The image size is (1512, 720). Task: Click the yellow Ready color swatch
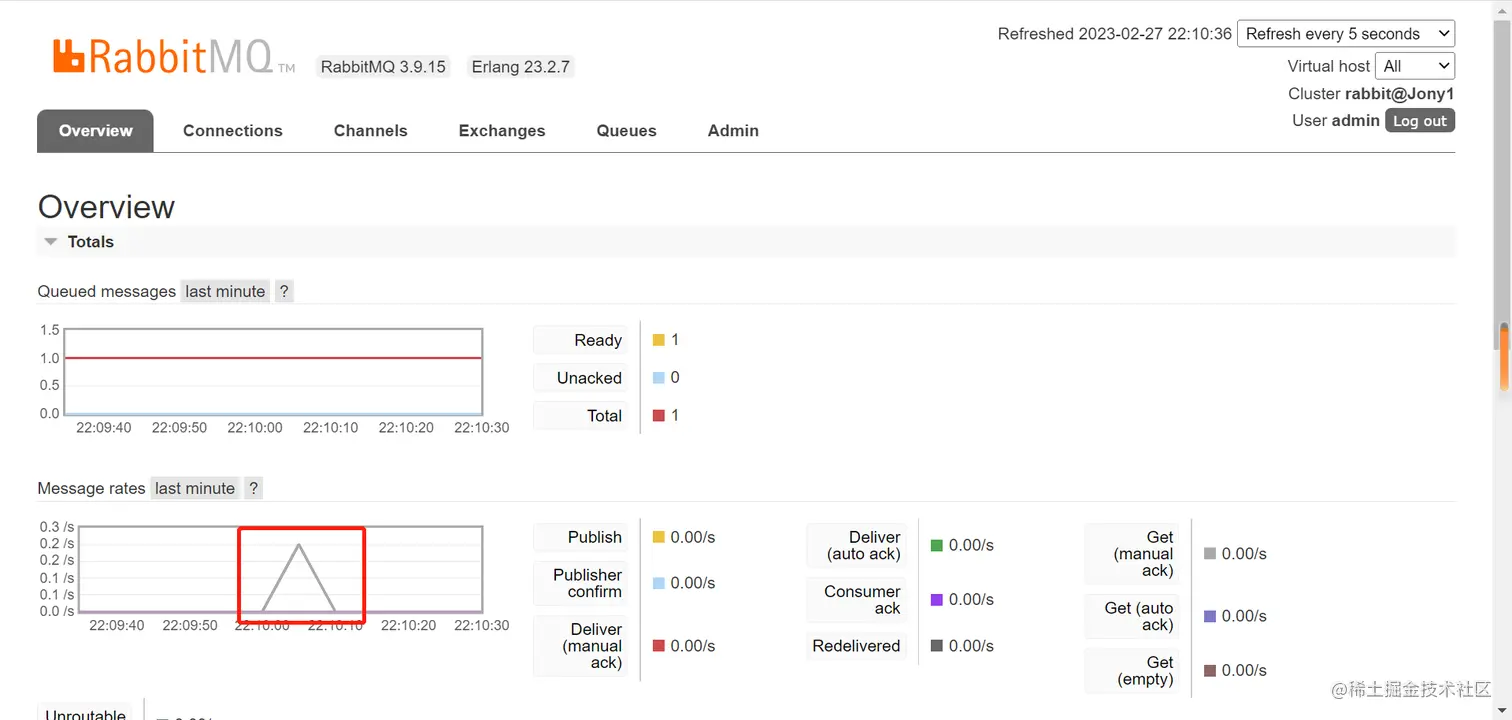(659, 340)
